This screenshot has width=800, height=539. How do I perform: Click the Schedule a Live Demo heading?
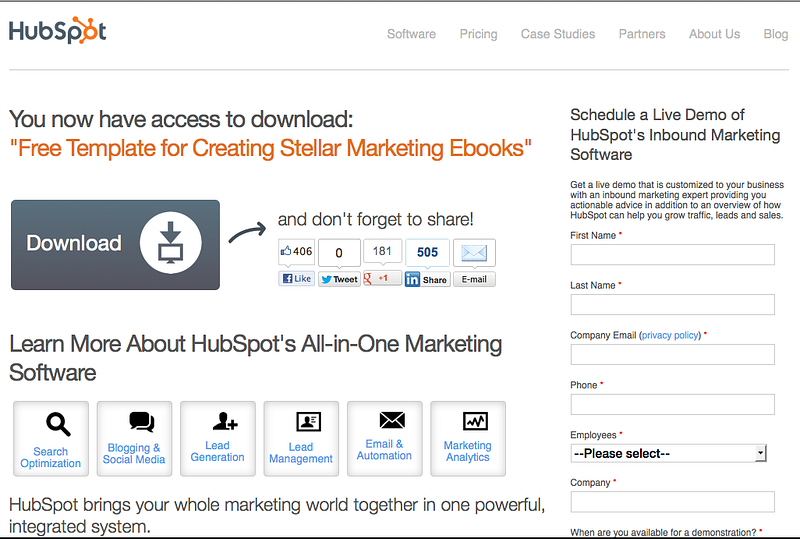click(675, 135)
